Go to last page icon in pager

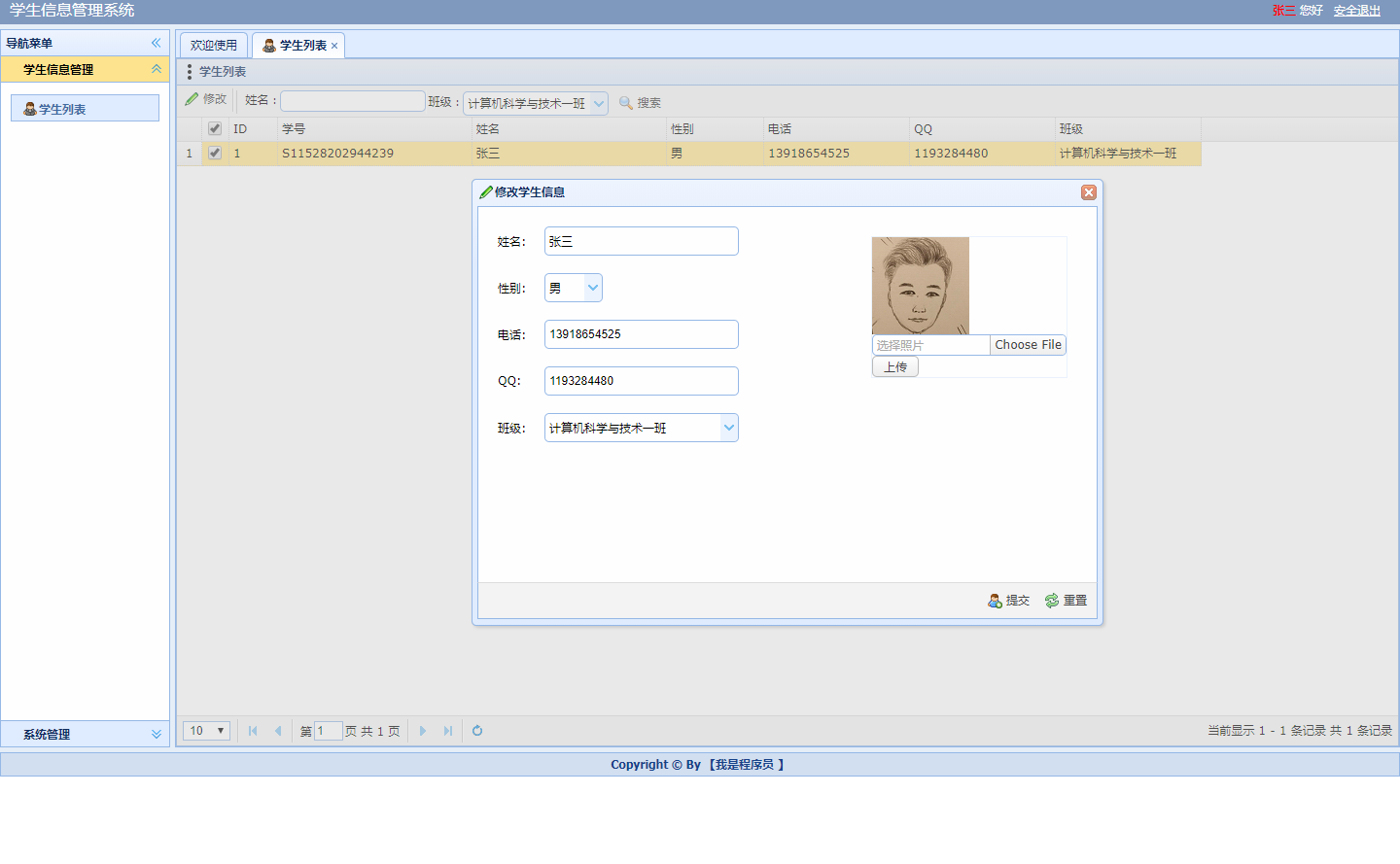click(x=447, y=731)
